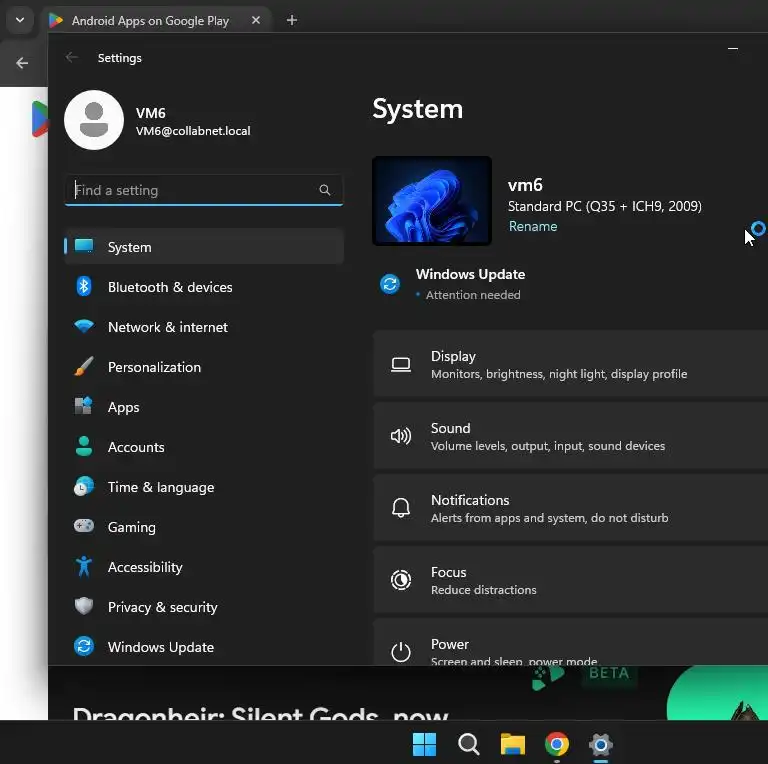Open Personalization settings
Viewport: 768px width, 764px height.
(x=204, y=367)
